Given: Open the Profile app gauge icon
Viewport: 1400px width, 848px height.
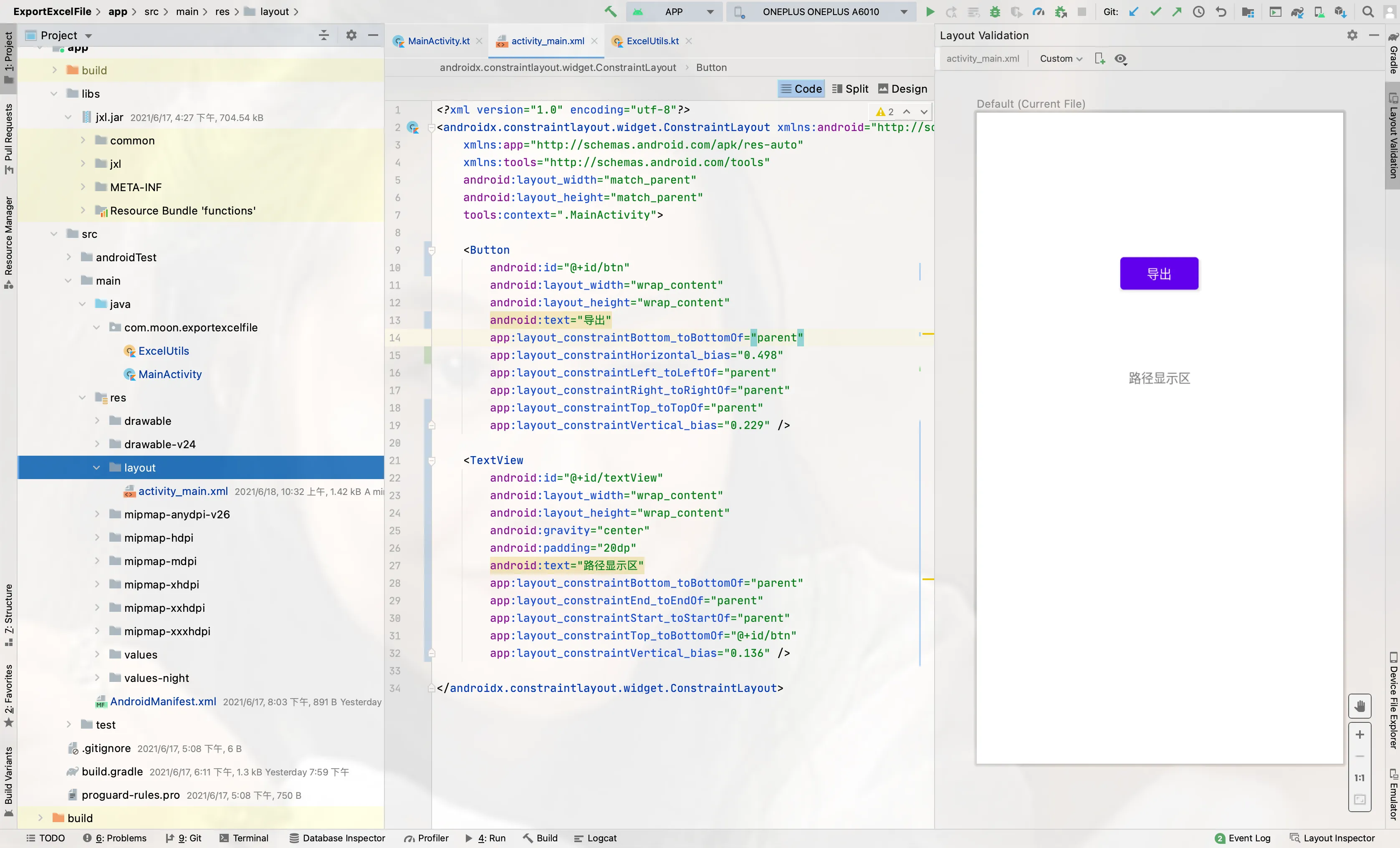Looking at the screenshot, I should [x=1038, y=11].
